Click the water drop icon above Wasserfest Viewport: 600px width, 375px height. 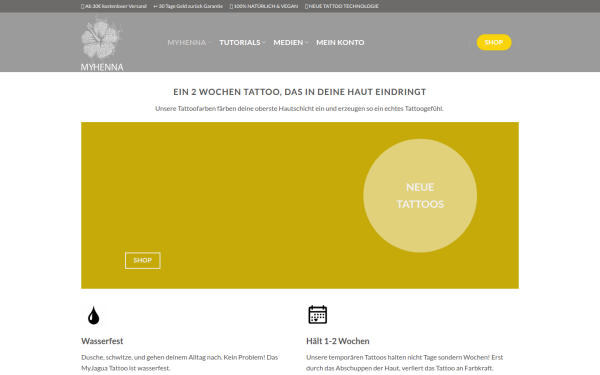pyautogui.click(x=93, y=315)
